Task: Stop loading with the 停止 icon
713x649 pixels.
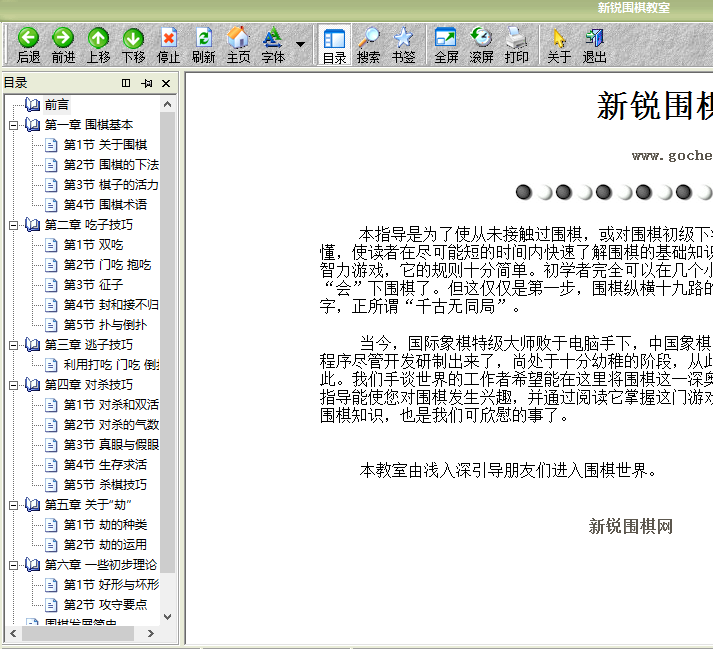Action: click(x=168, y=38)
